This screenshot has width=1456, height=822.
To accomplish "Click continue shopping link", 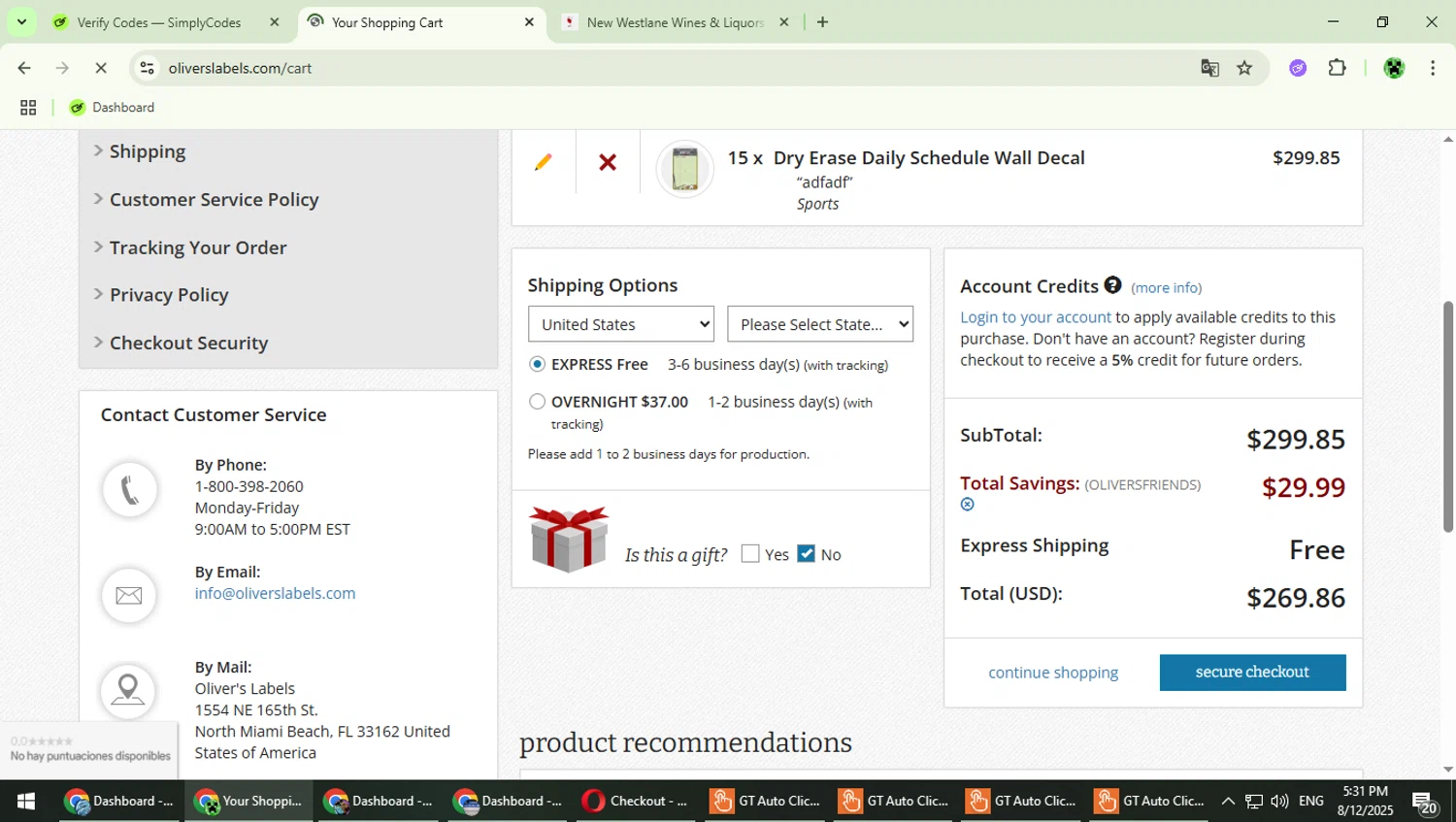I will pos(1053,673).
